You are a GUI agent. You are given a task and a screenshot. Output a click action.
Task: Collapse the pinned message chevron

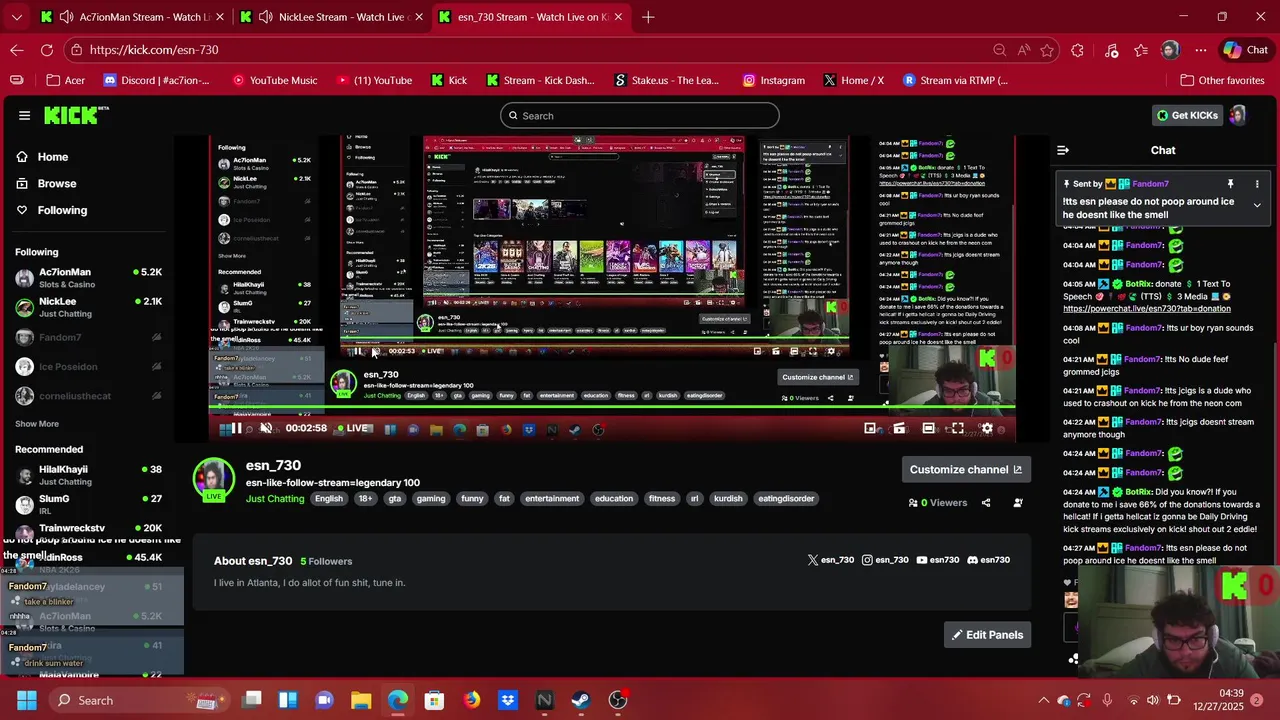[1257, 205]
